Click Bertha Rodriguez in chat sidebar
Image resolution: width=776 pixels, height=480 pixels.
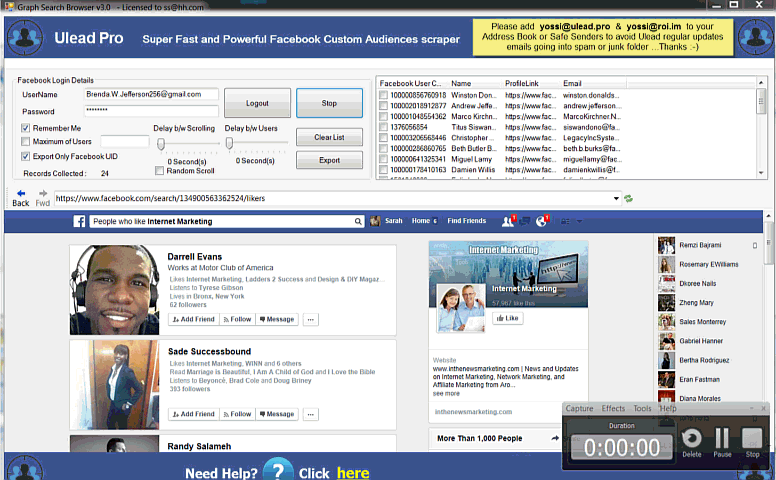point(704,360)
